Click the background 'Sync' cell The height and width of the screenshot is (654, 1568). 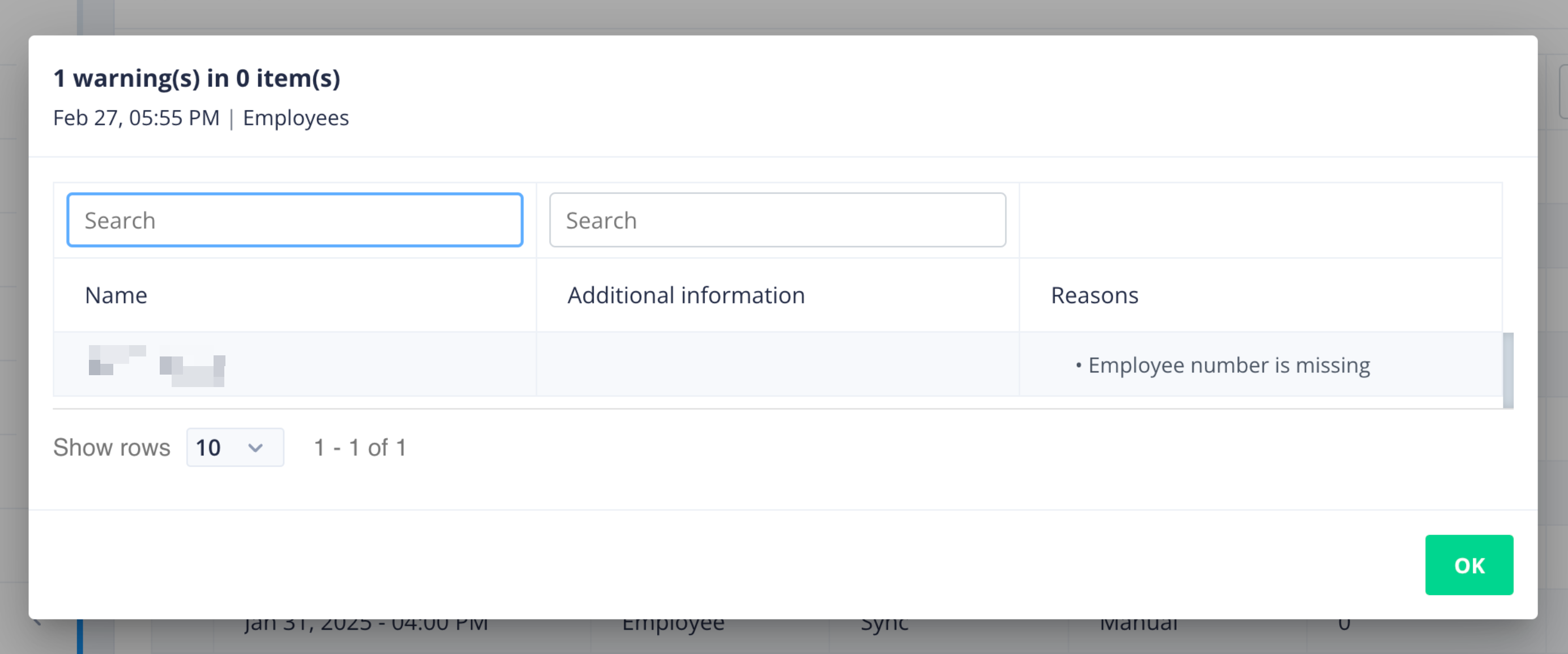tap(884, 626)
